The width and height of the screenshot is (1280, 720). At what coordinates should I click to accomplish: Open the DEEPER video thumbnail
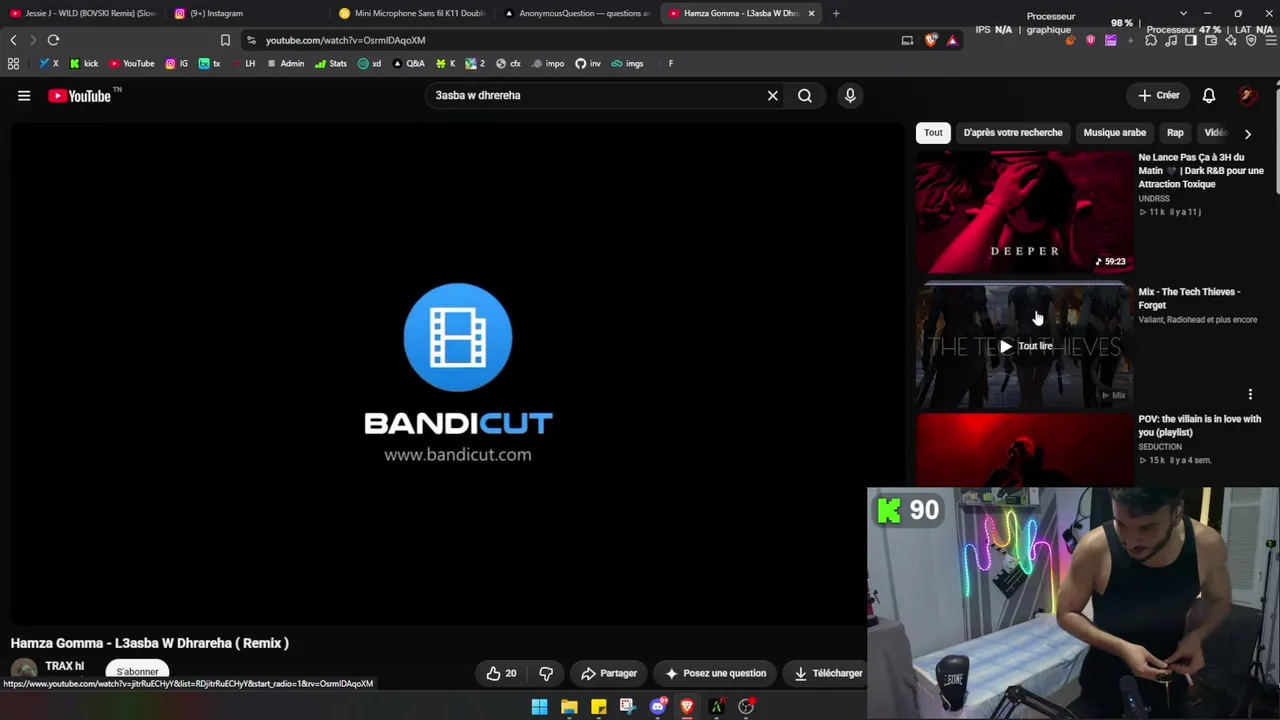1024,212
